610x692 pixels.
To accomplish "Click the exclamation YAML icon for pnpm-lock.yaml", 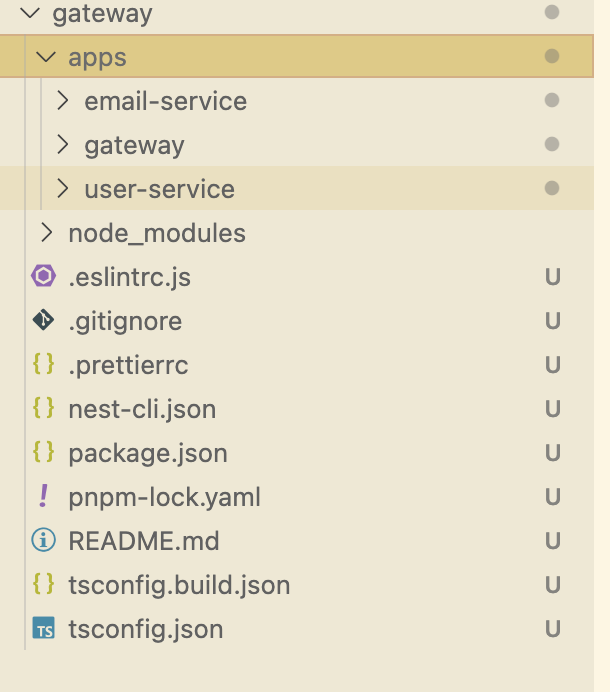I will [x=43, y=496].
